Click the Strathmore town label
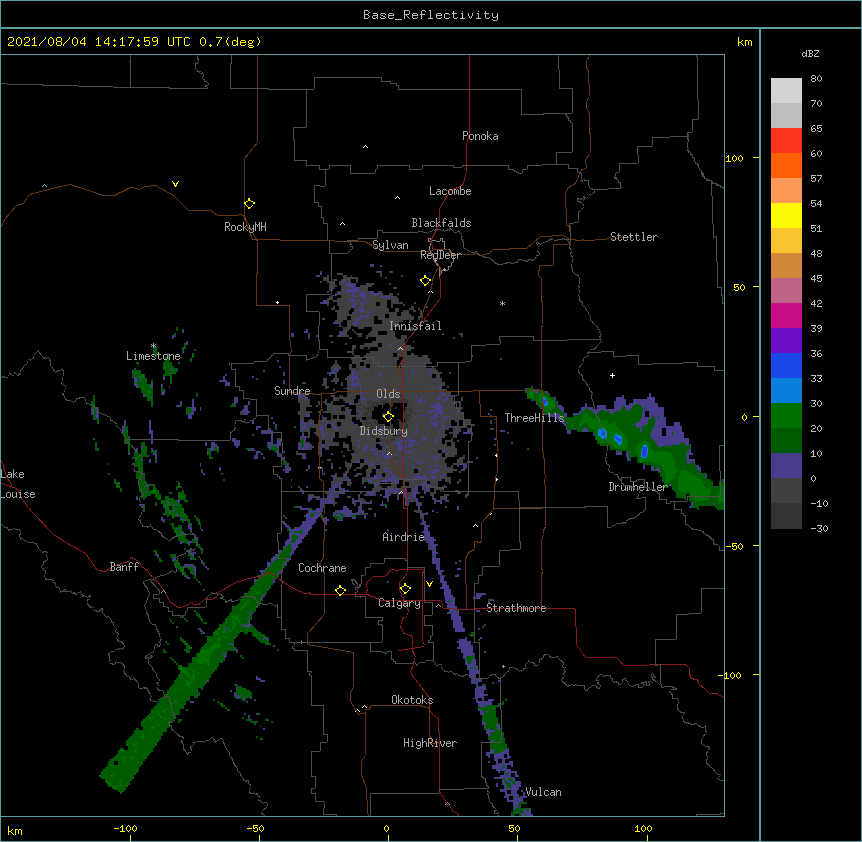Screen dimensions: 862x842 click(516, 608)
